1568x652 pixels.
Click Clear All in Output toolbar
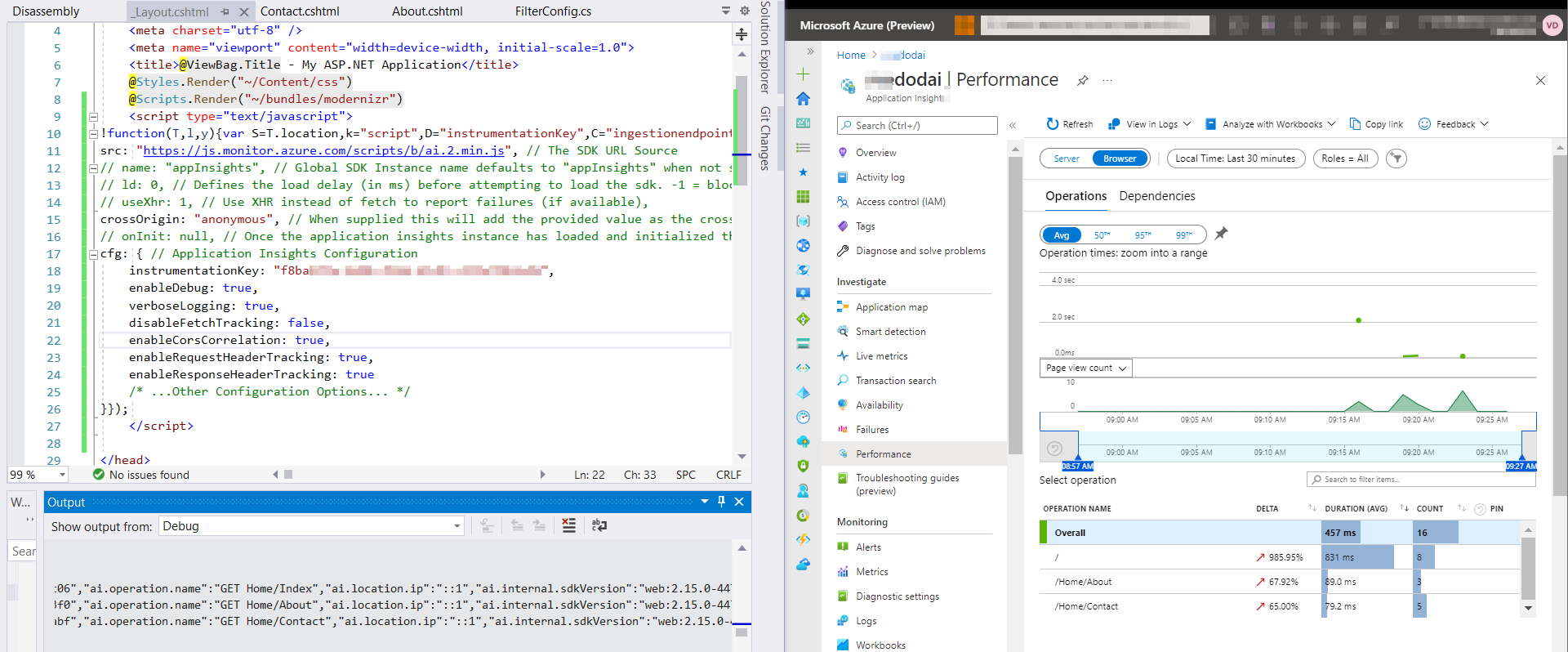(569, 525)
